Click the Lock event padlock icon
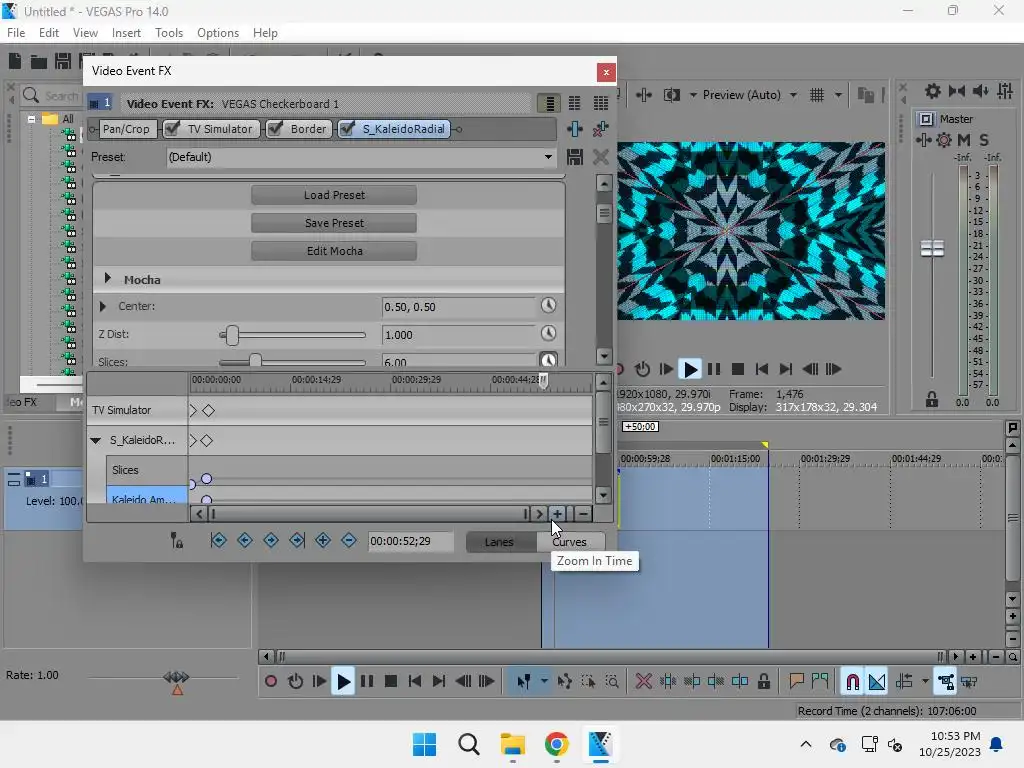The image size is (1024, 768). point(763,682)
